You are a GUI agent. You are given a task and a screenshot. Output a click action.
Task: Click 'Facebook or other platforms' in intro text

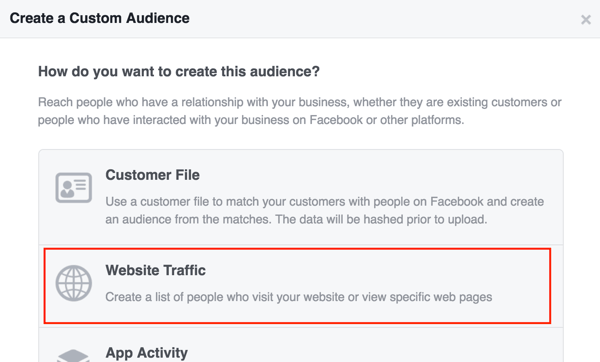[x=386, y=120]
